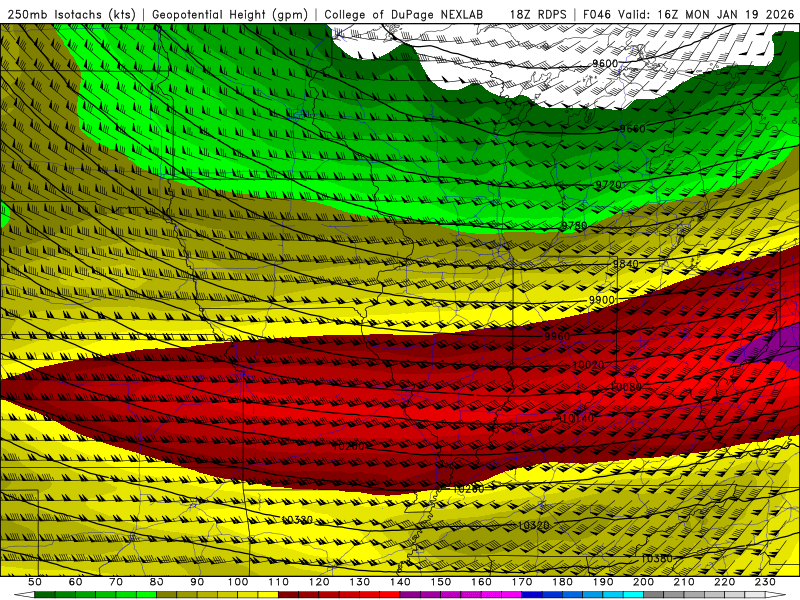Screen dimensions: 800x600
Task: Click the 9660 height contour label
Action: (632, 129)
